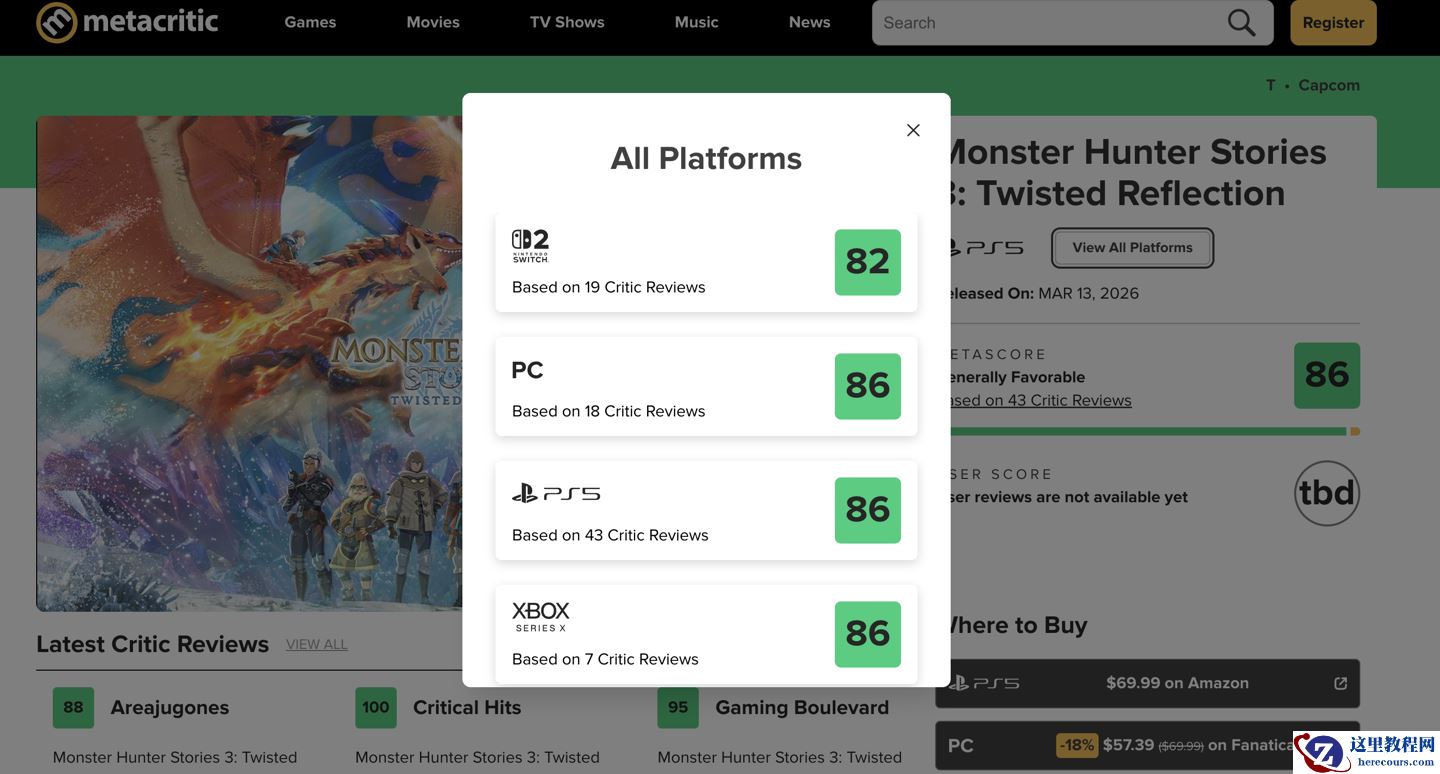Click the PS5 logo on the Amazon buy row

[984, 683]
